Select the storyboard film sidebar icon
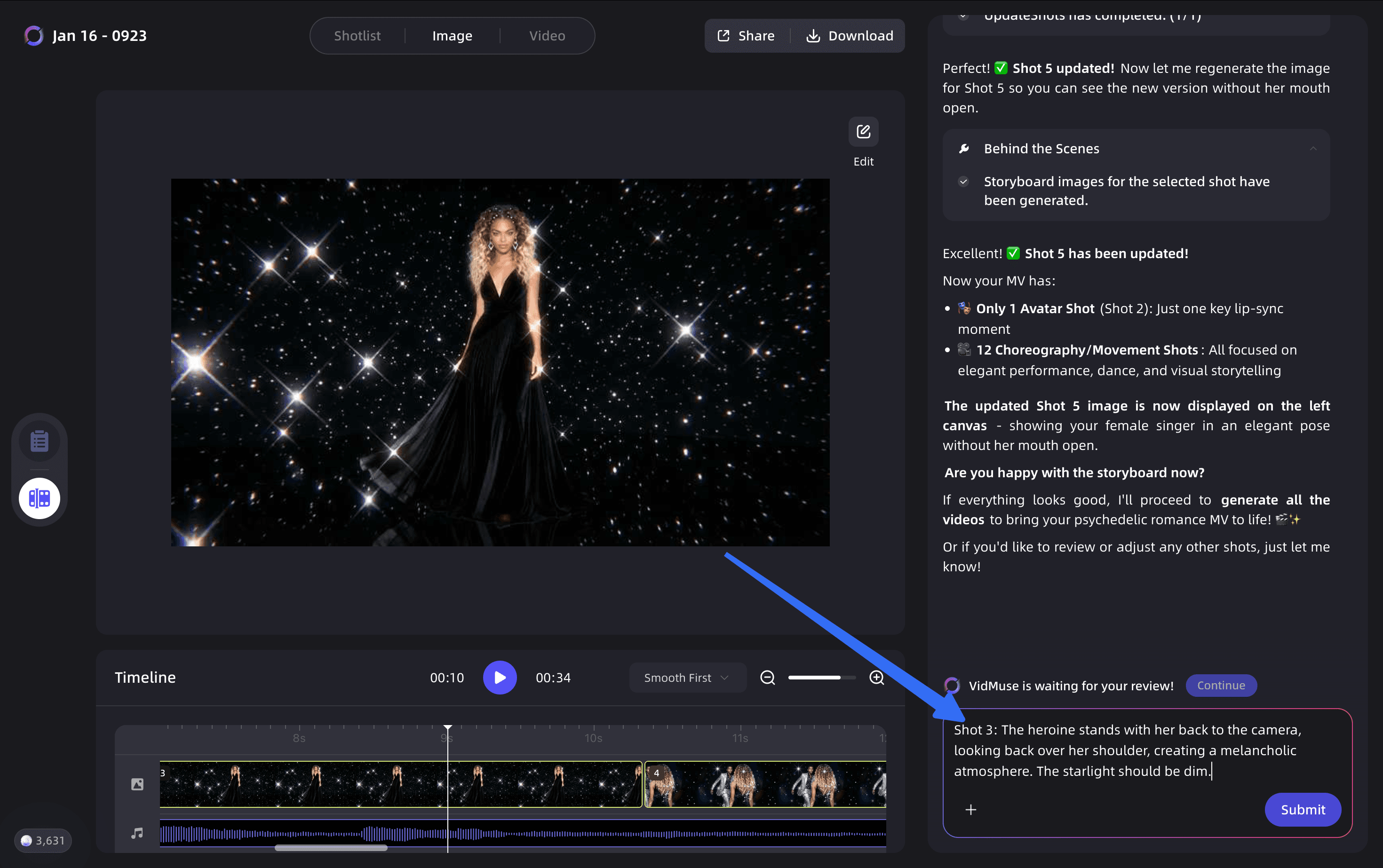 [x=39, y=498]
